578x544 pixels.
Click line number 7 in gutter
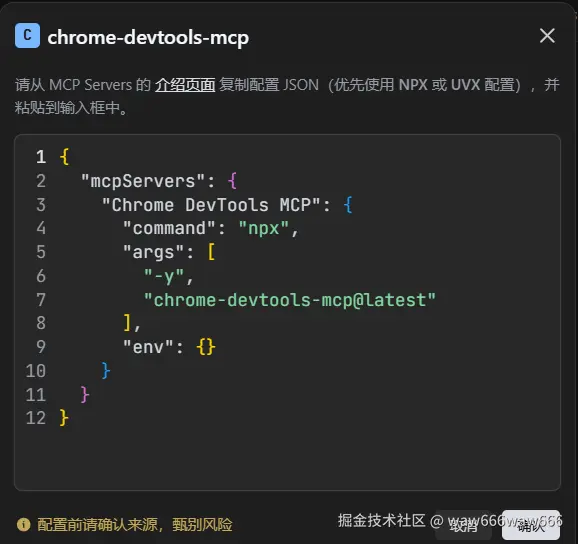pyautogui.click(x=41, y=300)
